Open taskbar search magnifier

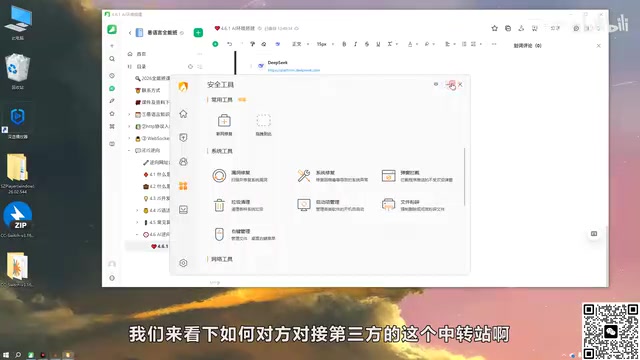click(18, 355)
